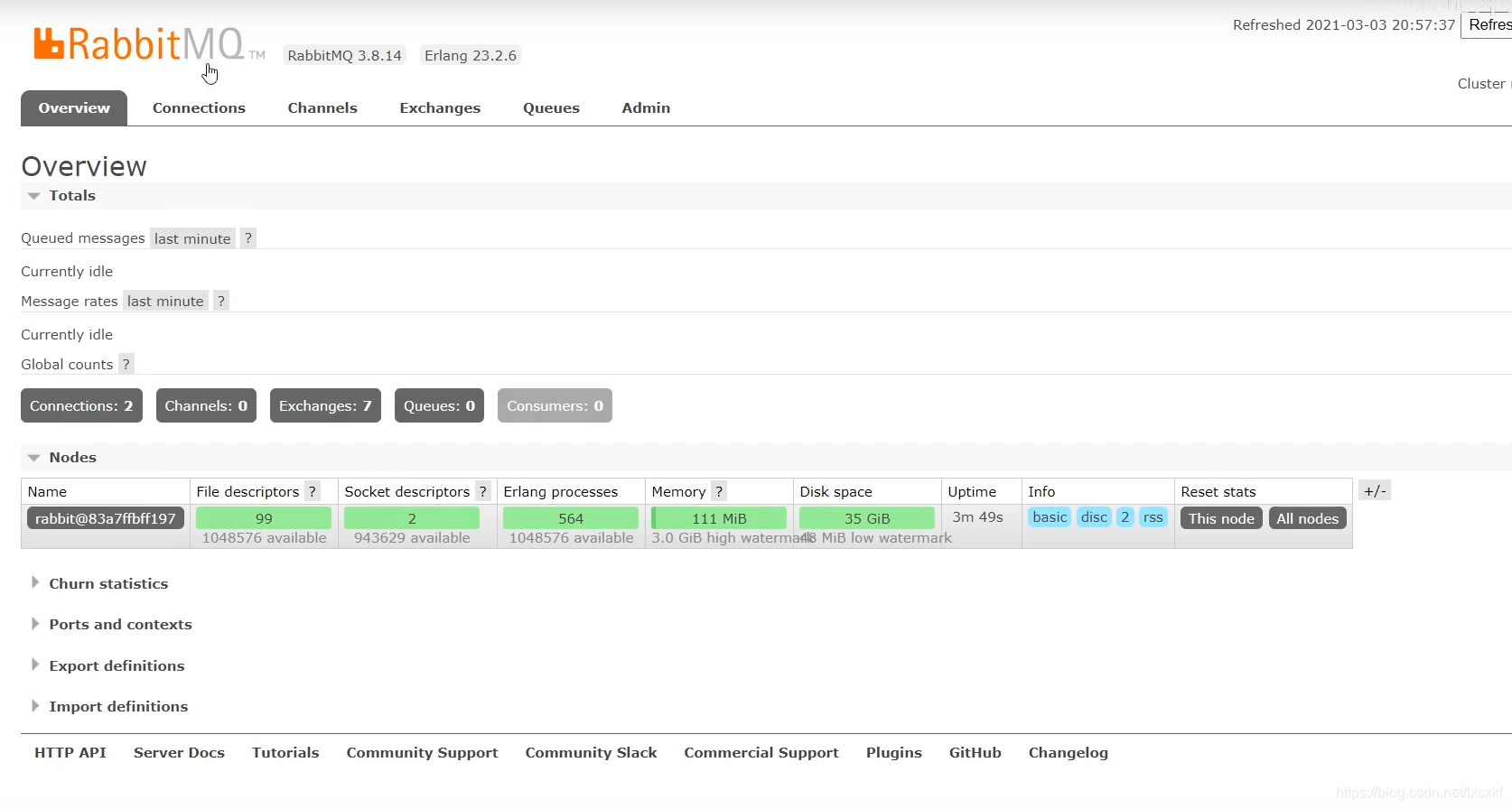Click Queues: 0 count button
The image size is (1512, 809).
[x=439, y=405]
